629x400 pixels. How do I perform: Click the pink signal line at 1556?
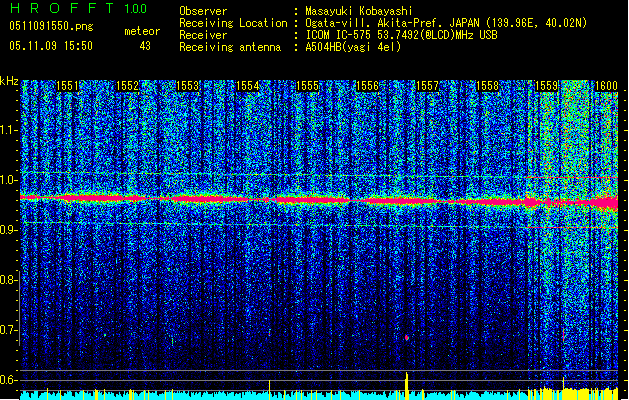coord(368,201)
